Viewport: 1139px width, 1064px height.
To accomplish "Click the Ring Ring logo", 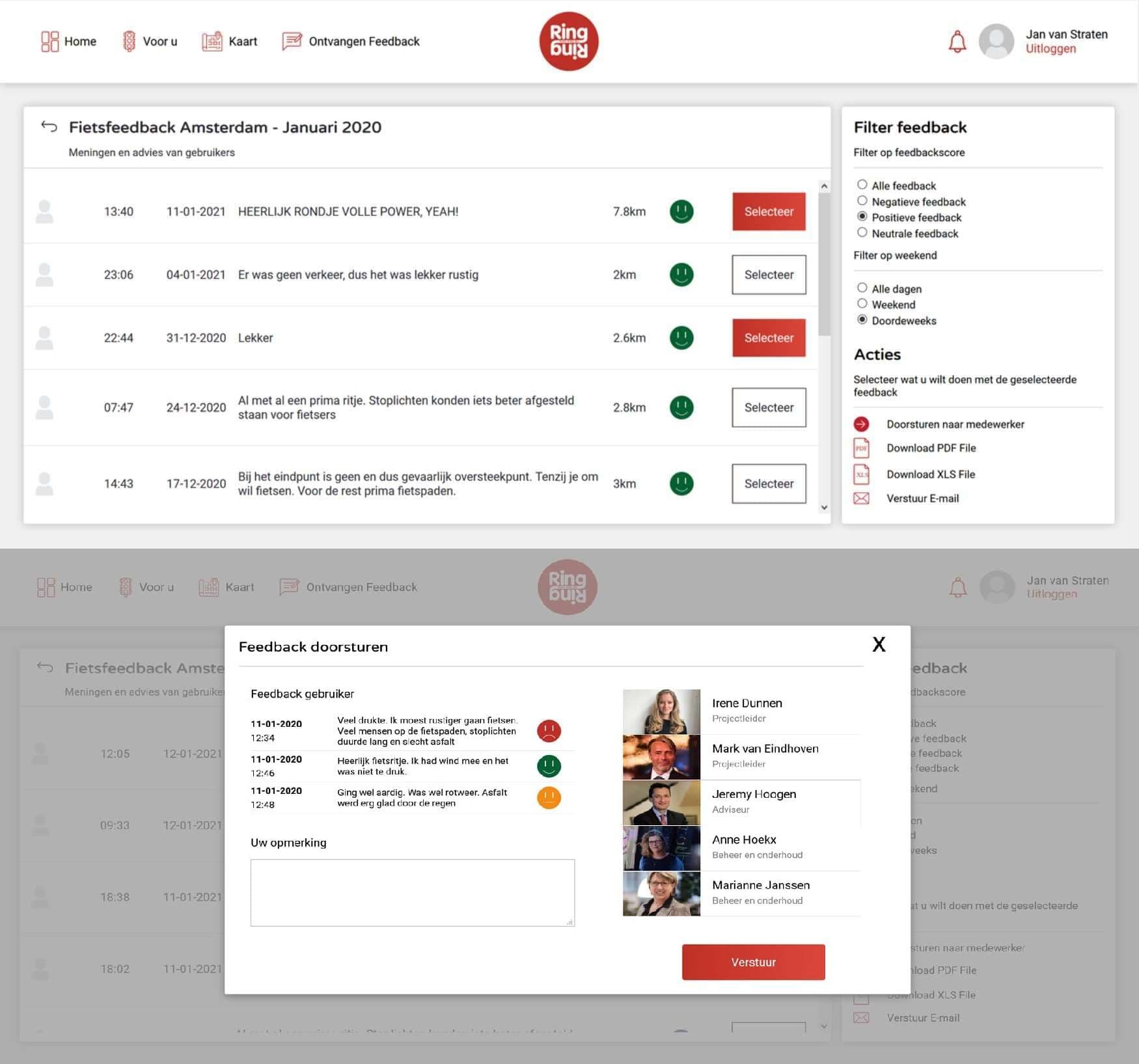I will (568, 40).
